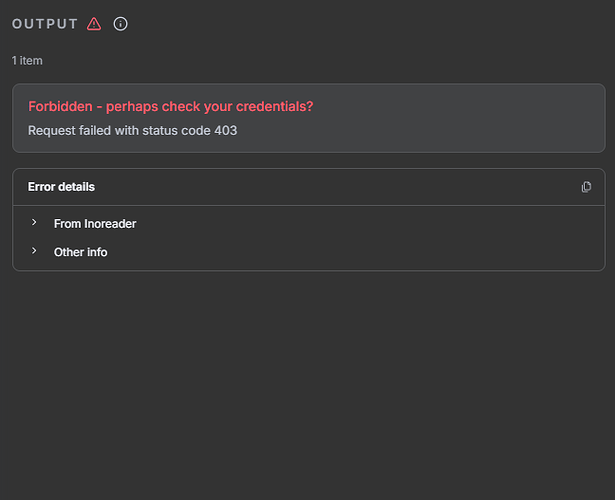Select the red Forbidden error title
Image resolution: width=615 pixels, height=500 pixels.
(x=170, y=106)
